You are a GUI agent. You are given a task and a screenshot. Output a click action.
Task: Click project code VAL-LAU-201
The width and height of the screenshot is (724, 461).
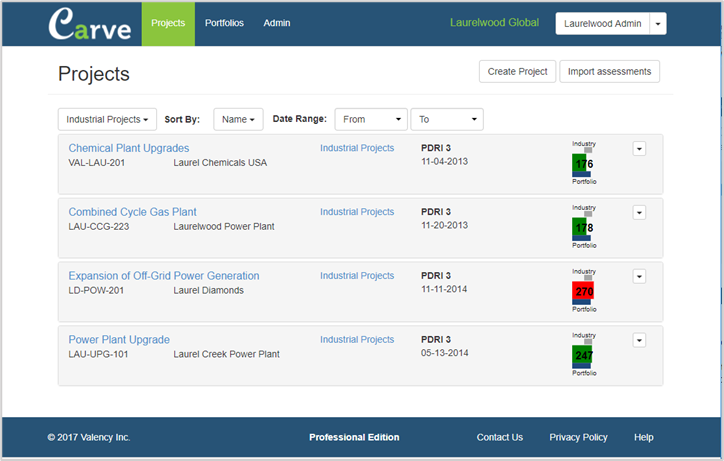[97, 163]
